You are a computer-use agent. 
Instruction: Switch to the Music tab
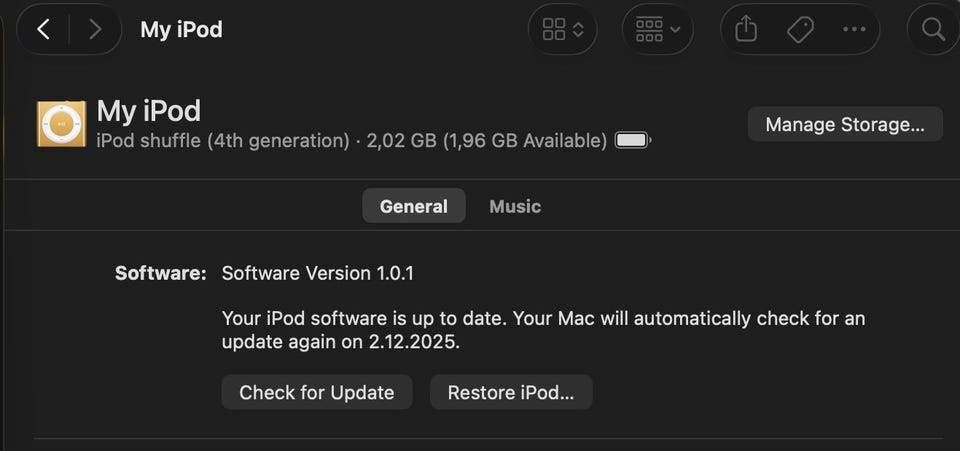coord(515,206)
